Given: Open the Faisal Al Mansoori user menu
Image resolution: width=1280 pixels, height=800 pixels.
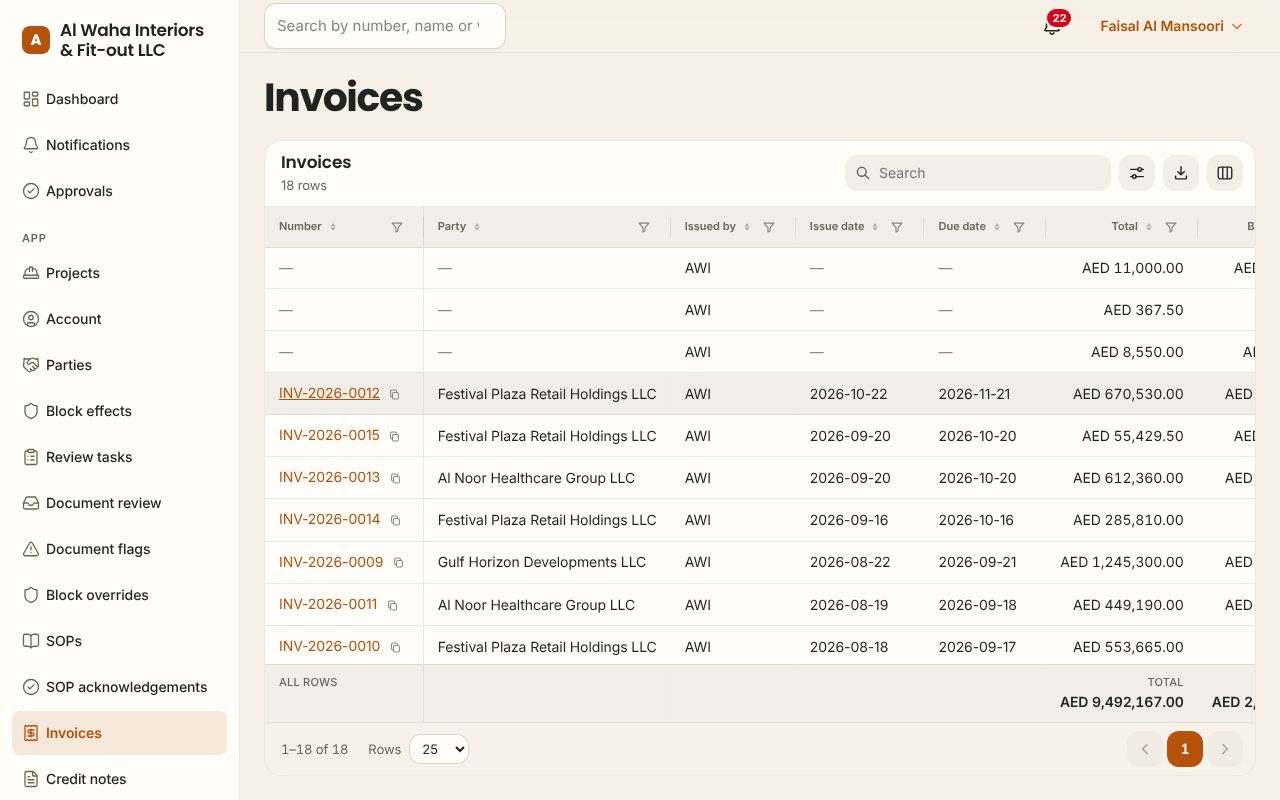Looking at the screenshot, I should (1171, 26).
